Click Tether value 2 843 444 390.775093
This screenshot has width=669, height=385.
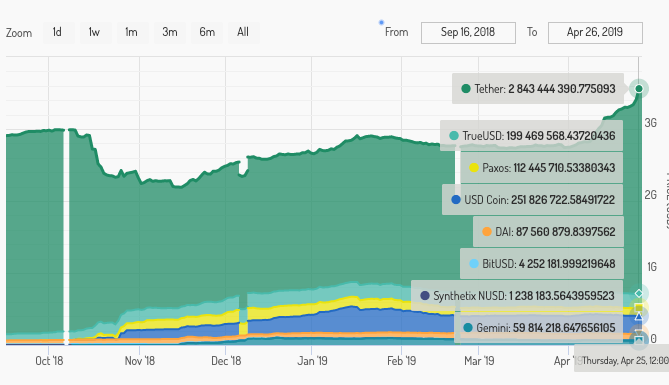[562, 89]
